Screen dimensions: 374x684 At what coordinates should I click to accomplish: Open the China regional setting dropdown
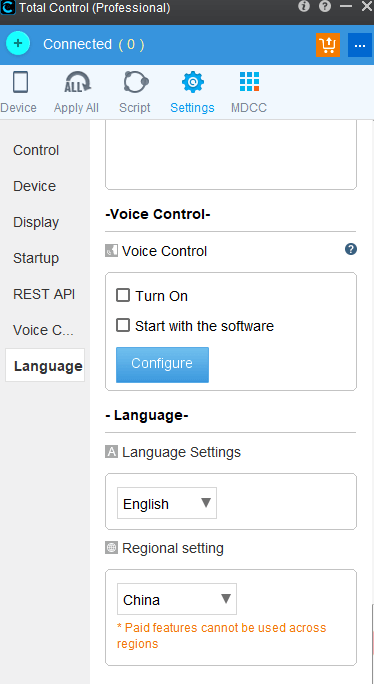point(177,599)
